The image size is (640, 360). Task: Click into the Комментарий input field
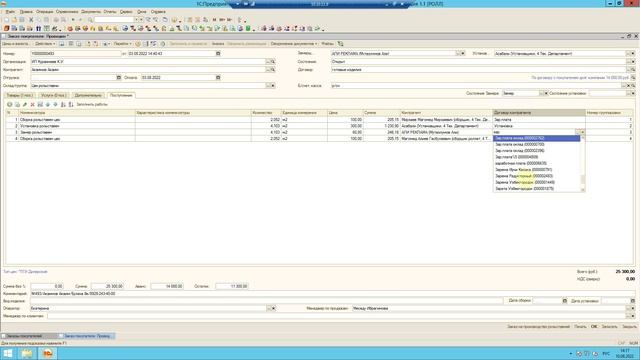click(x=332, y=294)
